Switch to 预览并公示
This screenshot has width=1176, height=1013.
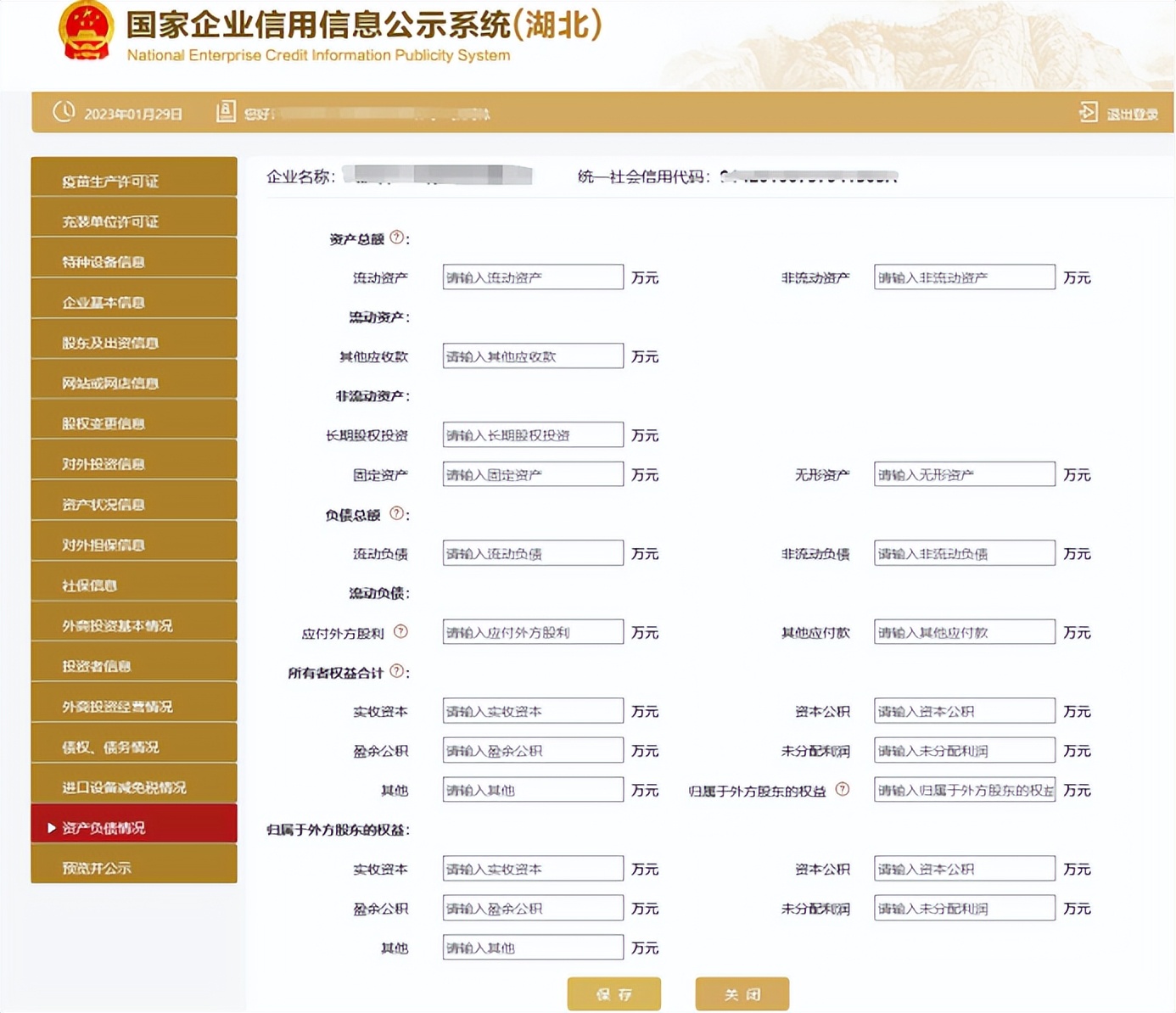[x=133, y=866]
